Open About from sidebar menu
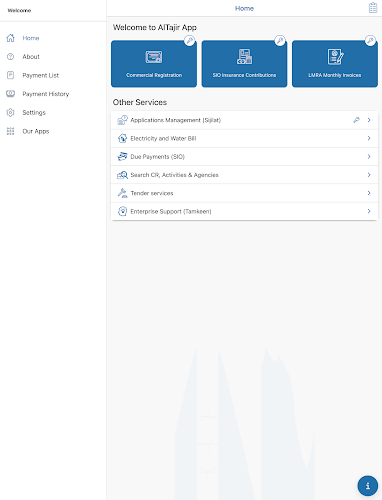The image size is (382, 500). point(31,57)
